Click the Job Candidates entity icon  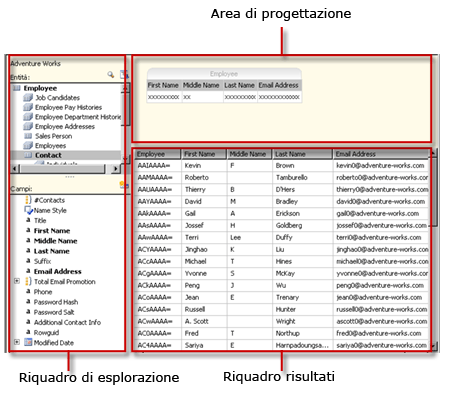pyautogui.click(x=28, y=98)
